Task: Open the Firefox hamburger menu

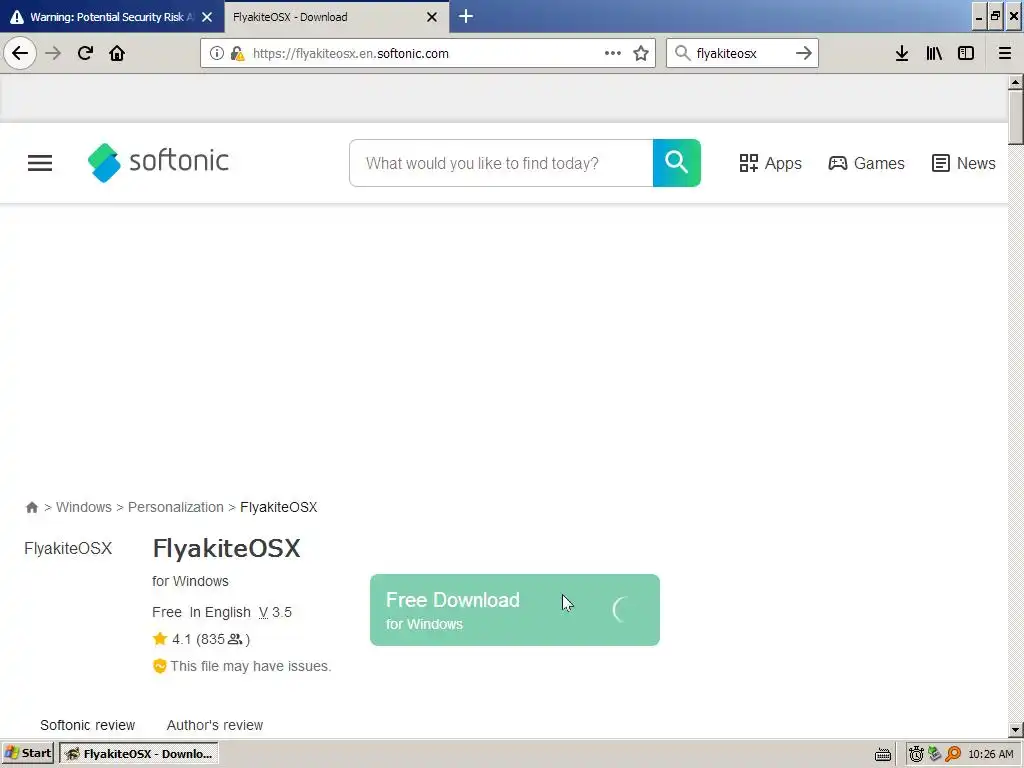Action: [1004, 53]
